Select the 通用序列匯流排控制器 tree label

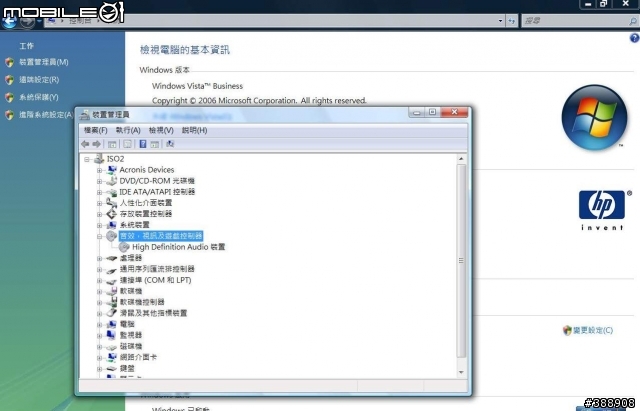tap(157, 269)
